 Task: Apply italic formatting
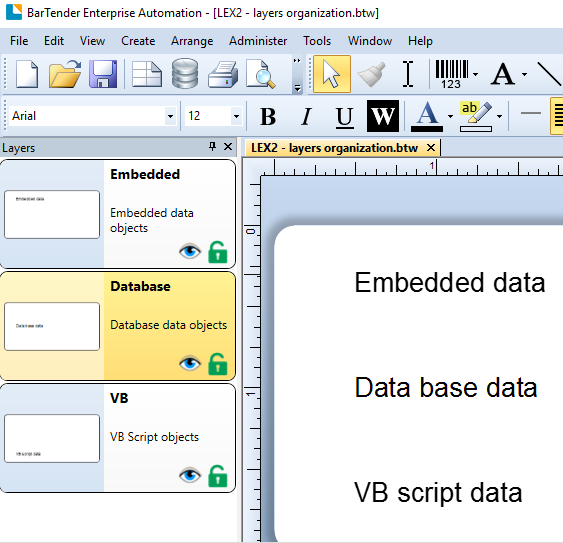(306, 116)
